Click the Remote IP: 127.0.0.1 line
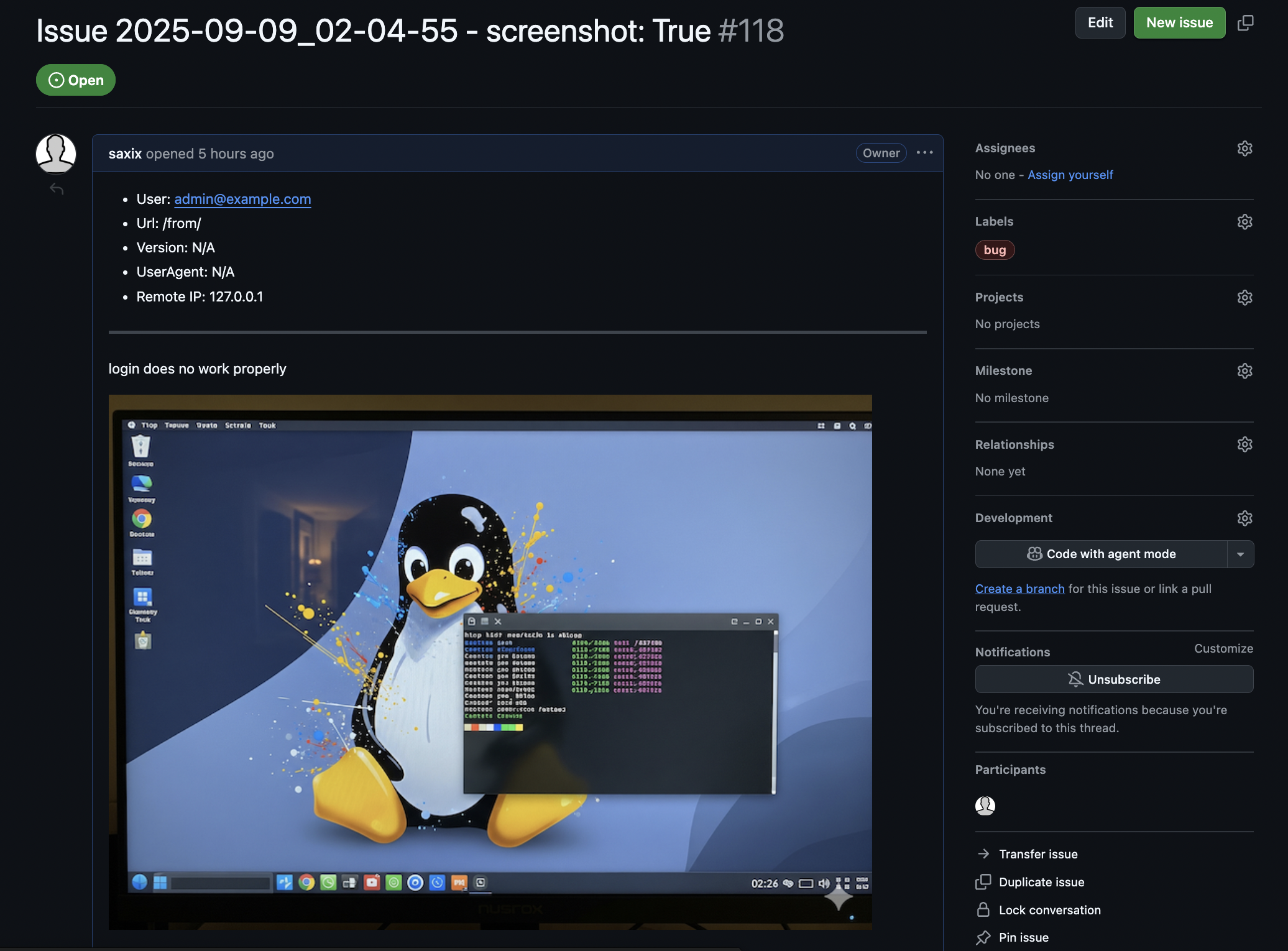Screen dimensions: 1288x951 tap(200, 296)
